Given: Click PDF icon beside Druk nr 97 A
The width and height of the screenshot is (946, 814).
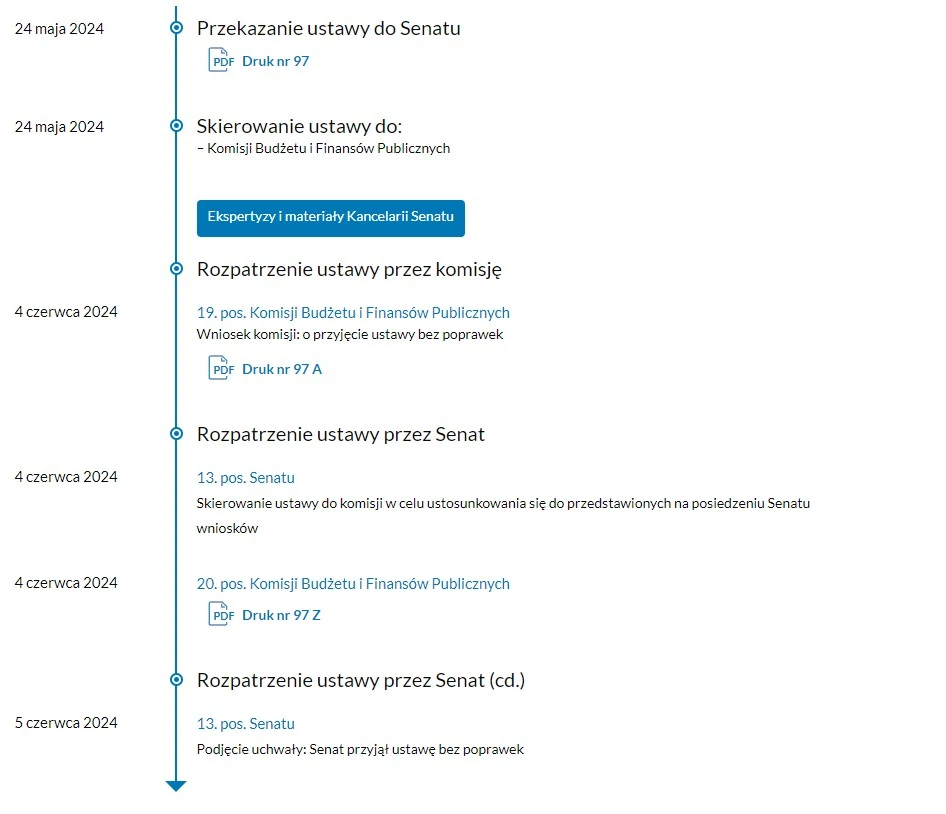Looking at the screenshot, I should (x=219, y=368).
